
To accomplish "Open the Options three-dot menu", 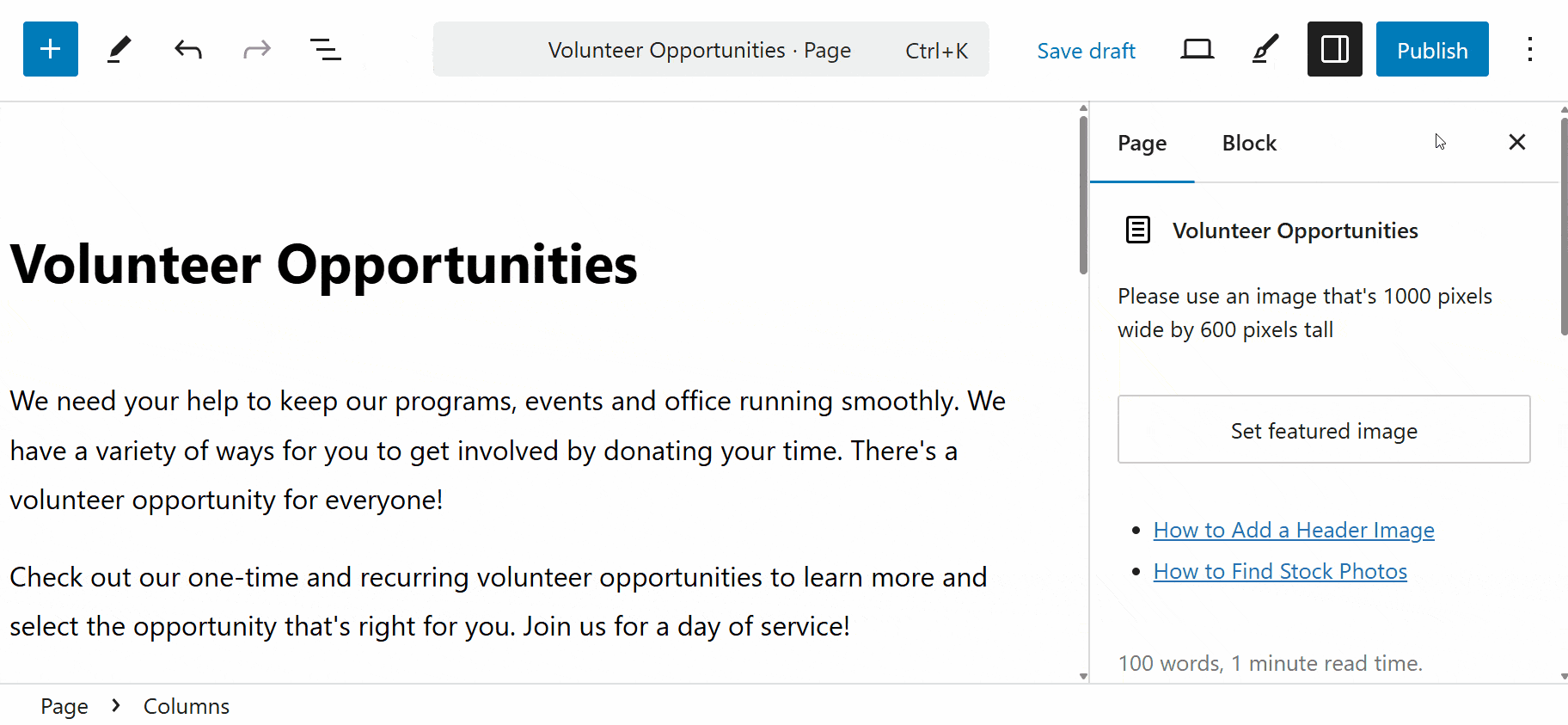I will (x=1529, y=49).
